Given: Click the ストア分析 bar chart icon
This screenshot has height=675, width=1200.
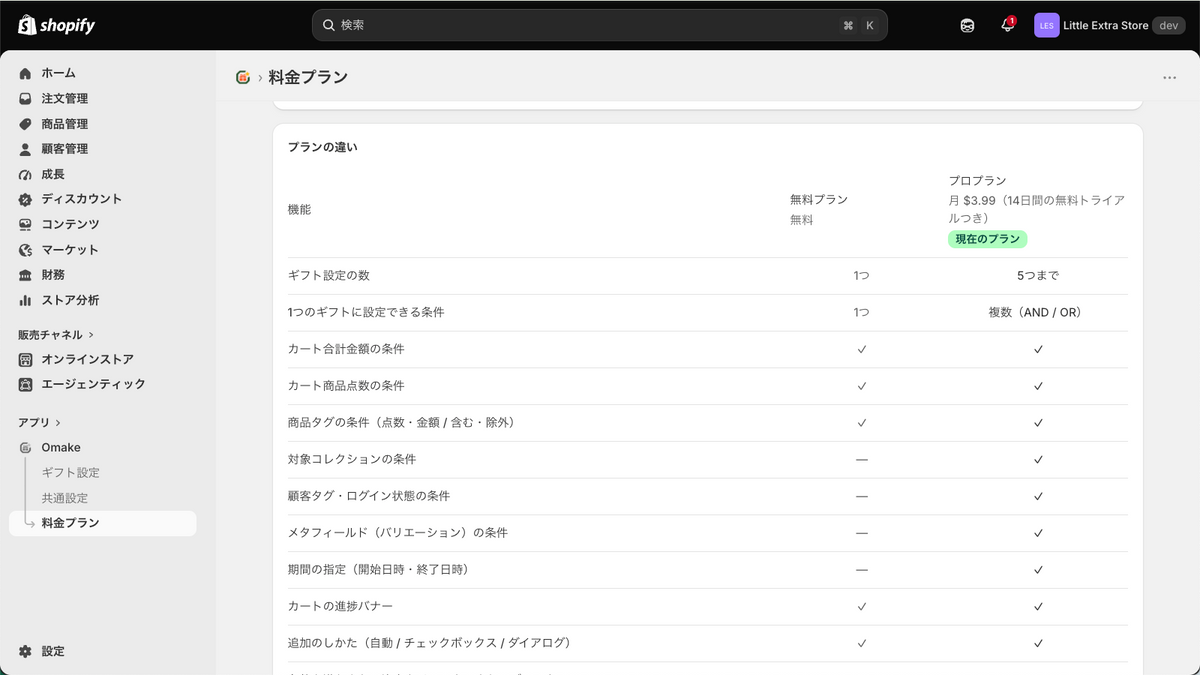Looking at the screenshot, I should coord(26,300).
